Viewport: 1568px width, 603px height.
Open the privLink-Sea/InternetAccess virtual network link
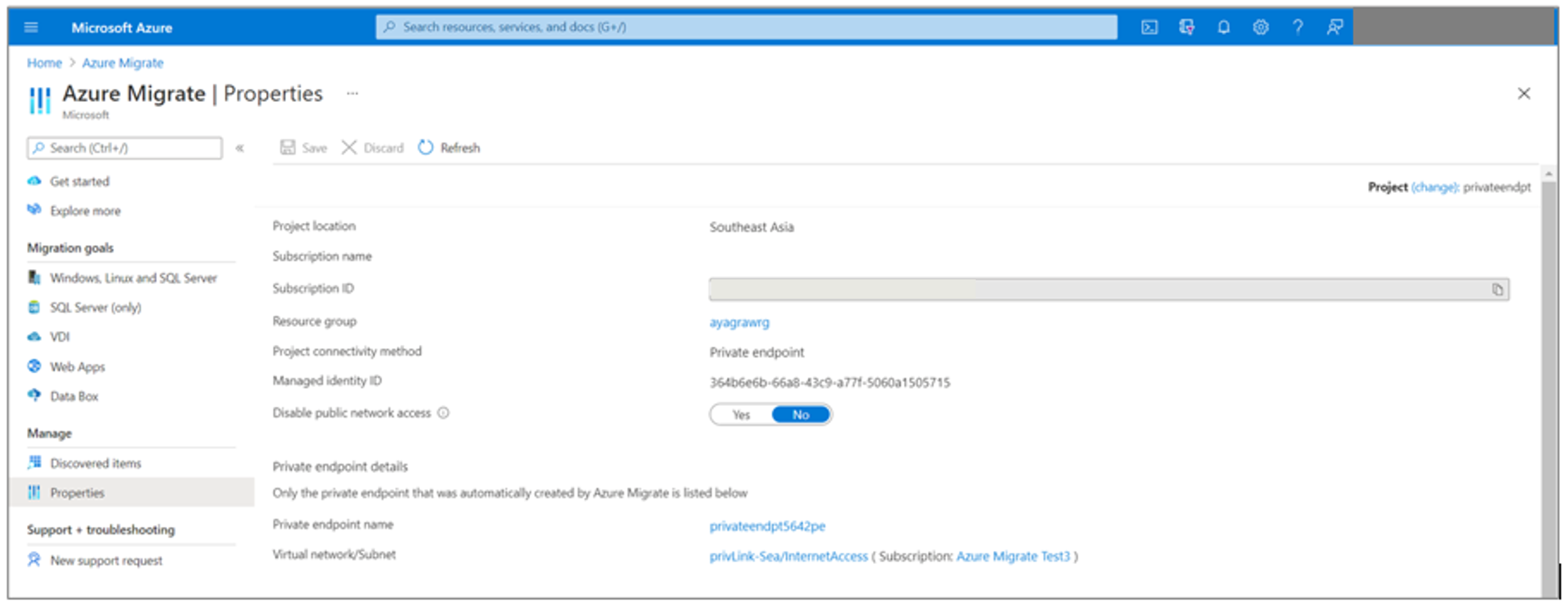788,557
